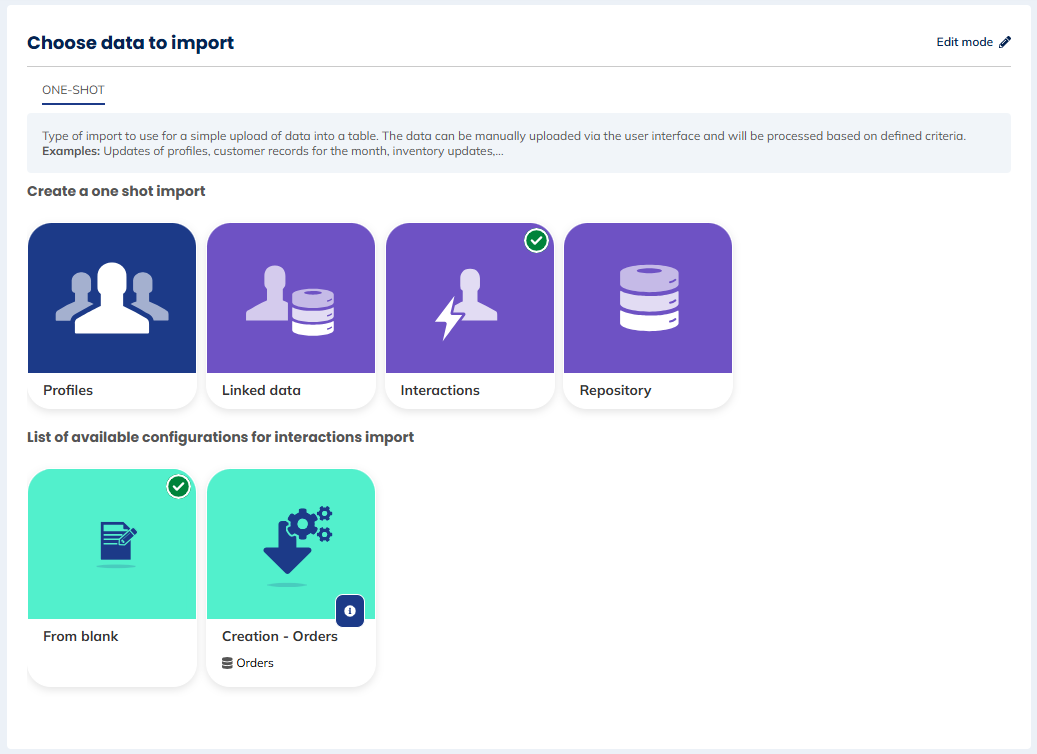The image size is (1037, 754).
Task: Click the Interactions card label
Action: [440, 390]
